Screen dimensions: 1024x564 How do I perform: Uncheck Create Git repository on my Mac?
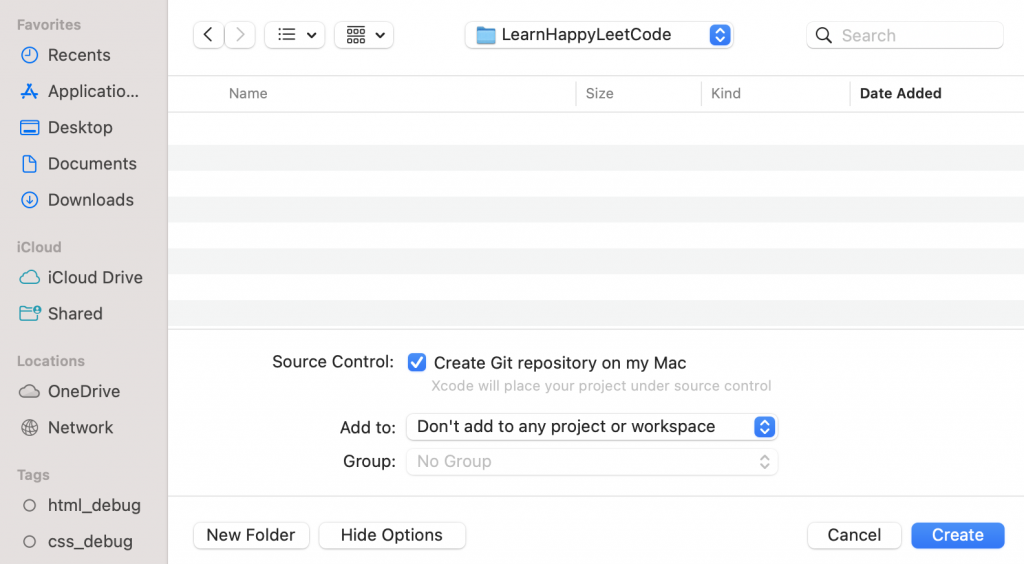[x=417, y=363]
